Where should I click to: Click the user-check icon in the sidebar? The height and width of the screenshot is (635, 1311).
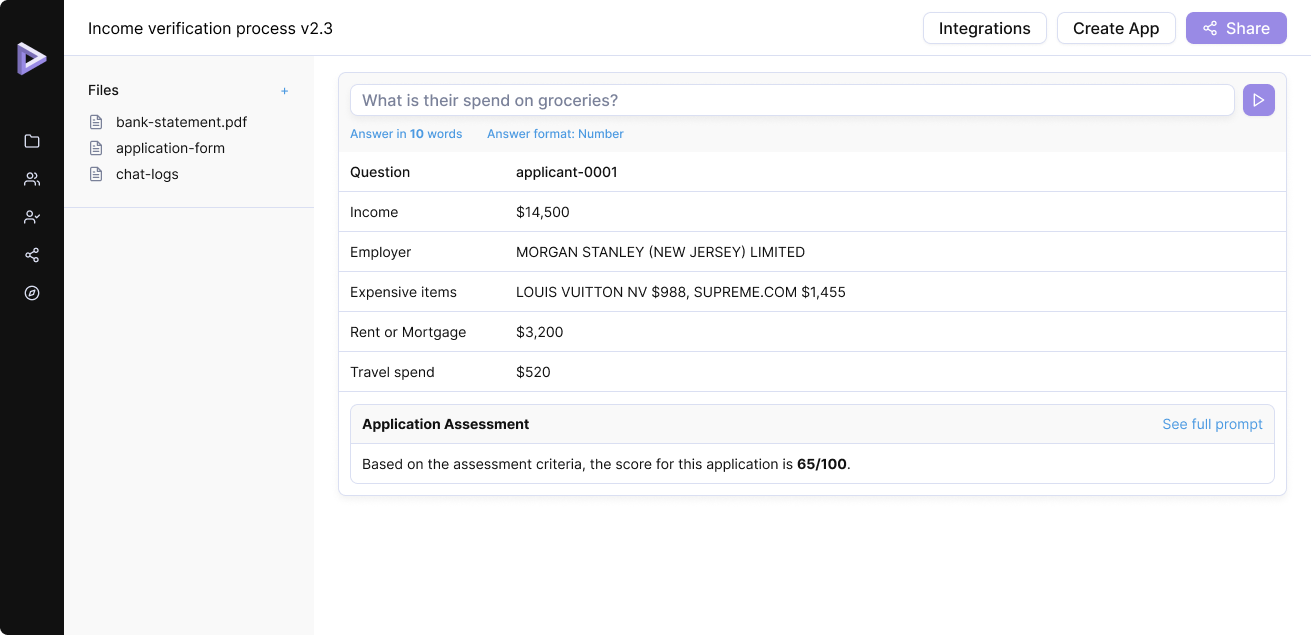tap(32, 217)
